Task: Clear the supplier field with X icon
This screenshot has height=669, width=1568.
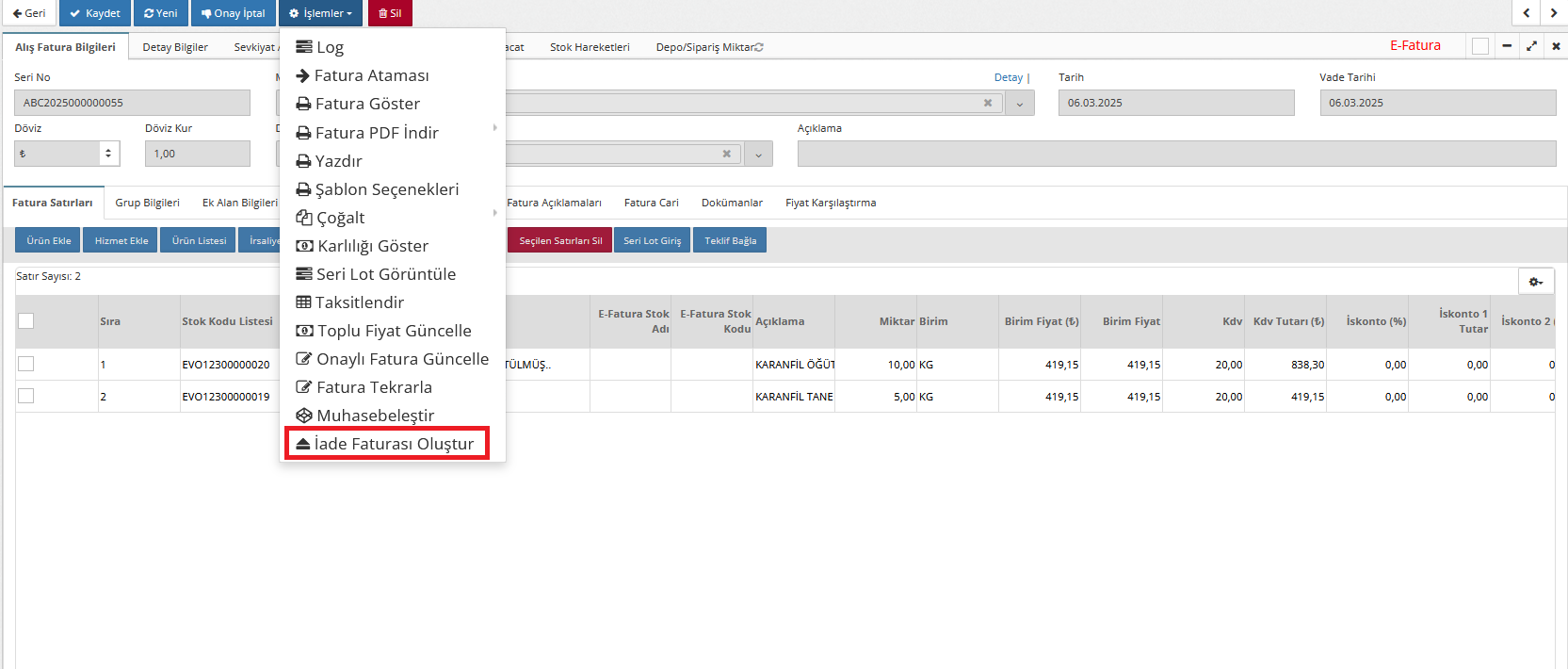Action: 988,103
